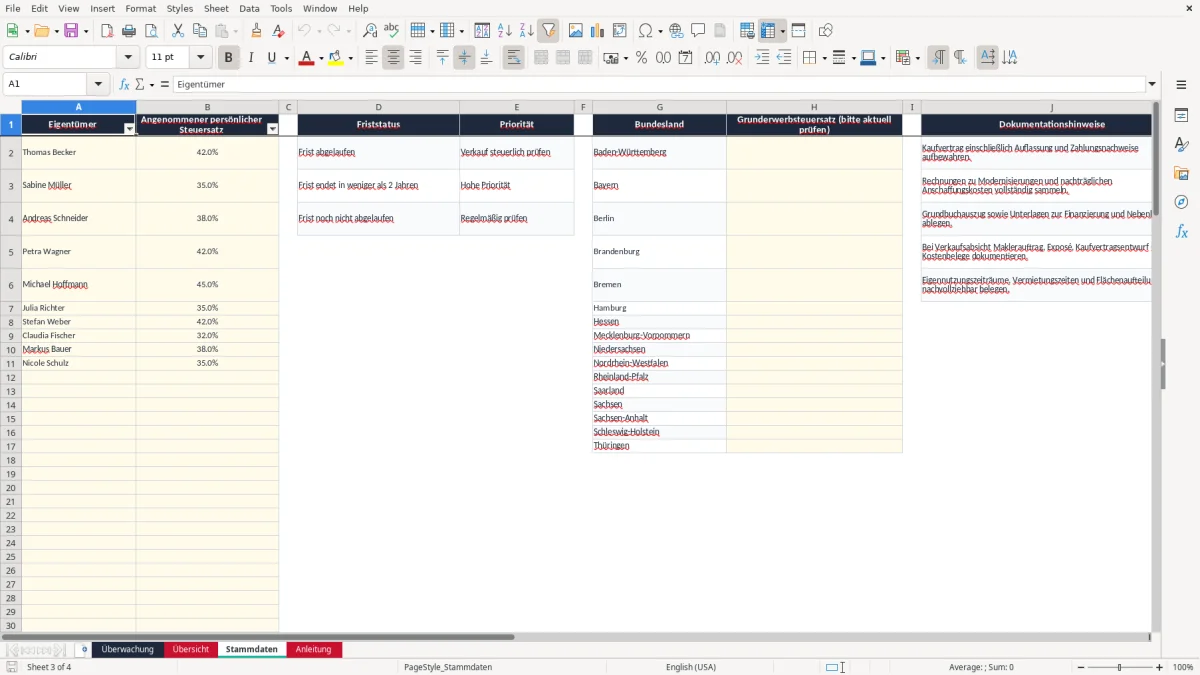Insert hyperlink globe icon
Screen dimensions: 1200x675
[x=676, y=31]
